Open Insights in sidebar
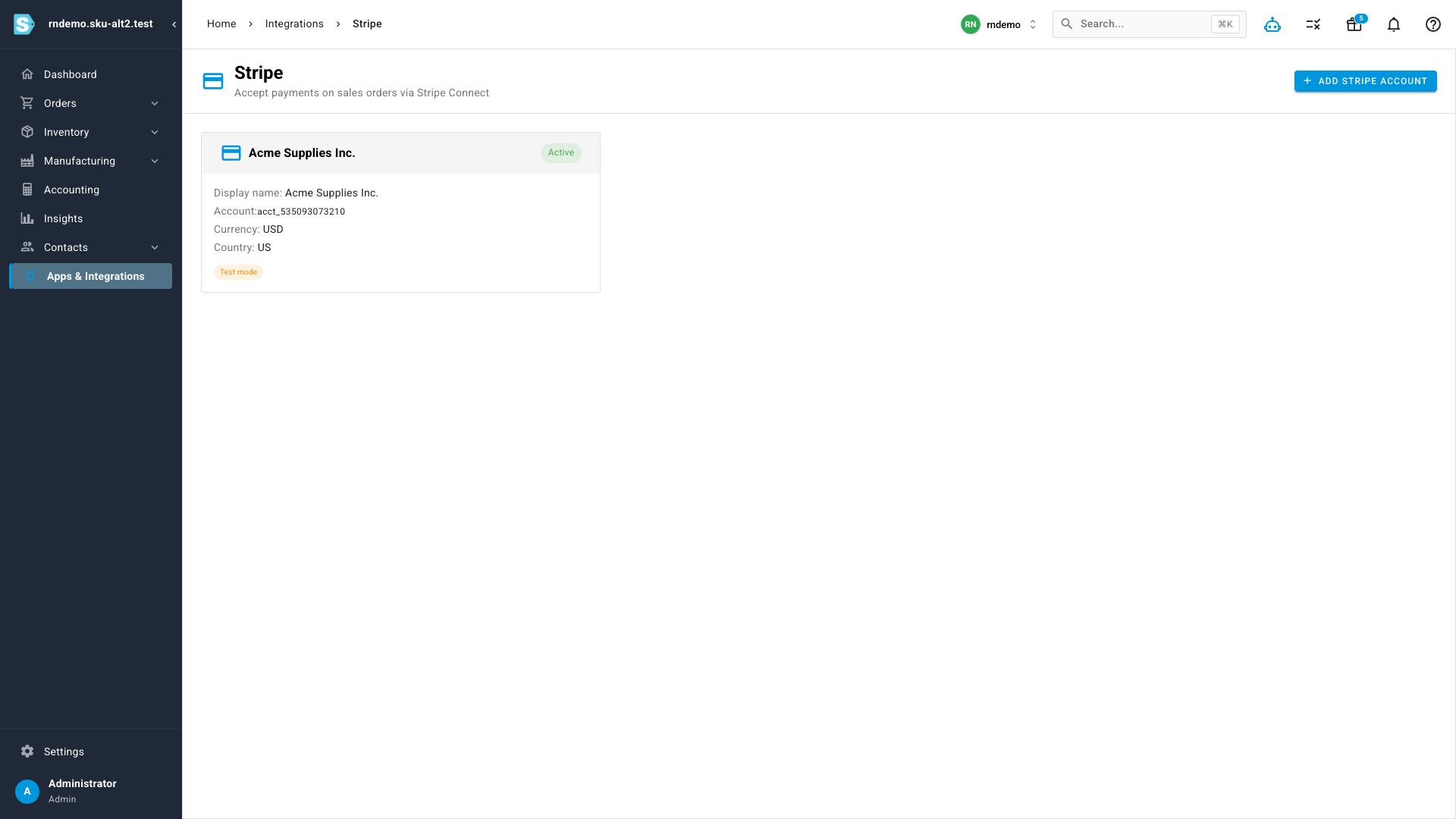The height and width of the screenshot is (819, 1456). (x=91, y=218)
